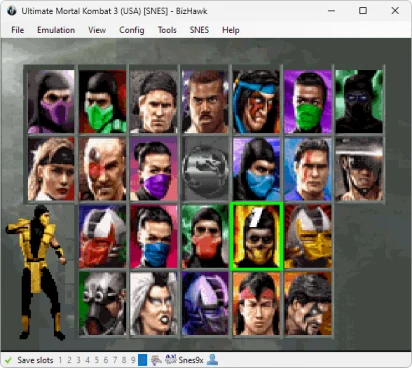Choose the white-haired screaming woman portrait
The image size is (412, 368).
tap(154, 304)
